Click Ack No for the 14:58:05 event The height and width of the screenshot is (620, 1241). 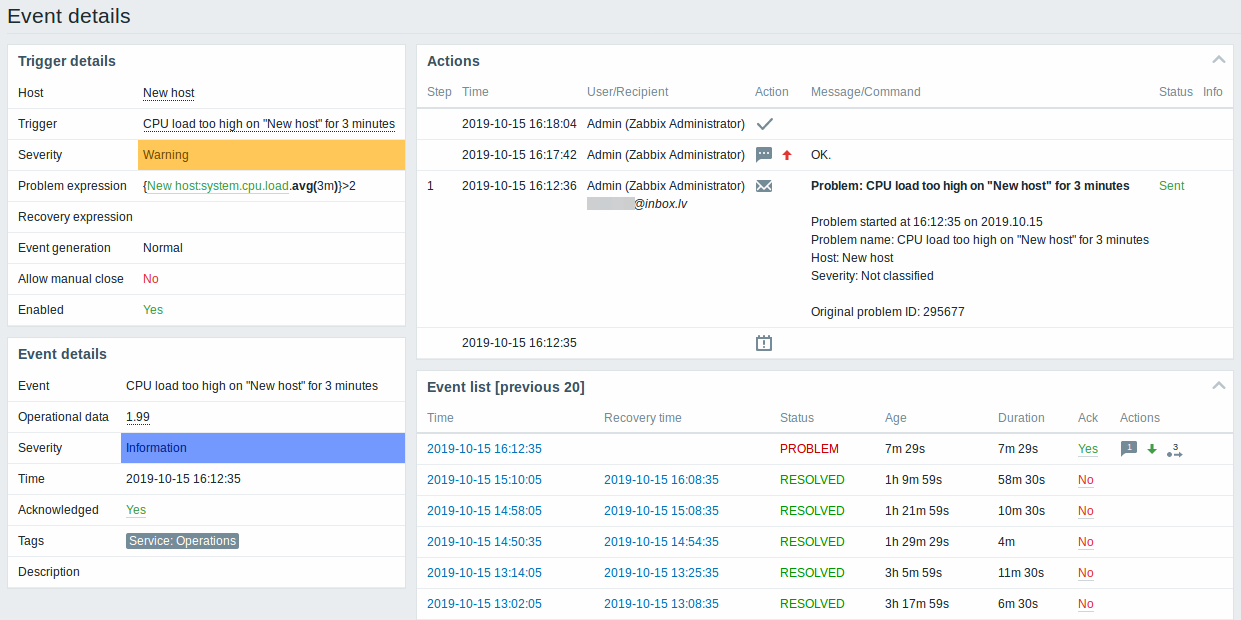[1086, 511]
